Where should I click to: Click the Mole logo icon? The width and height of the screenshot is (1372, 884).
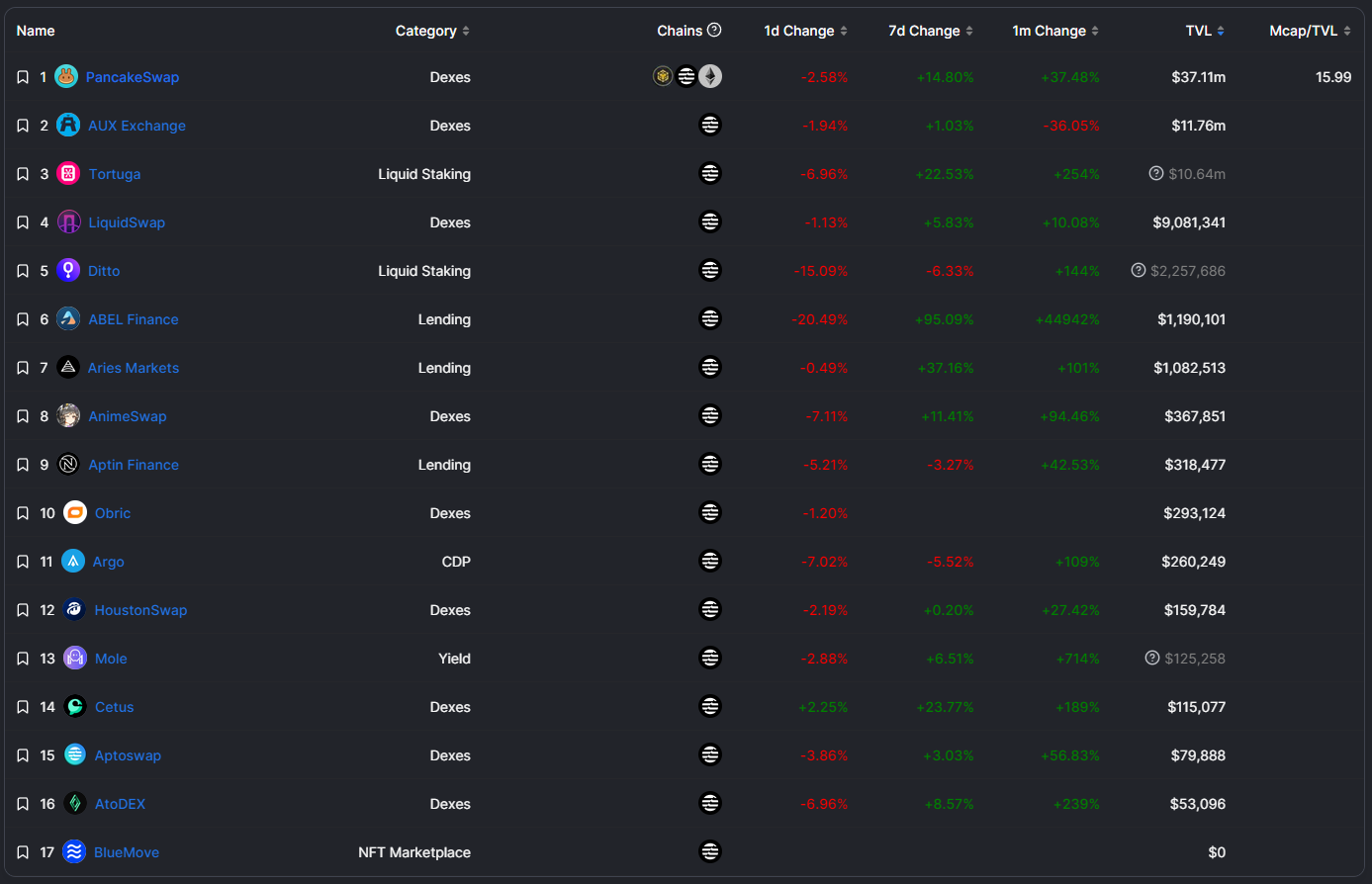tap(75, 658)
